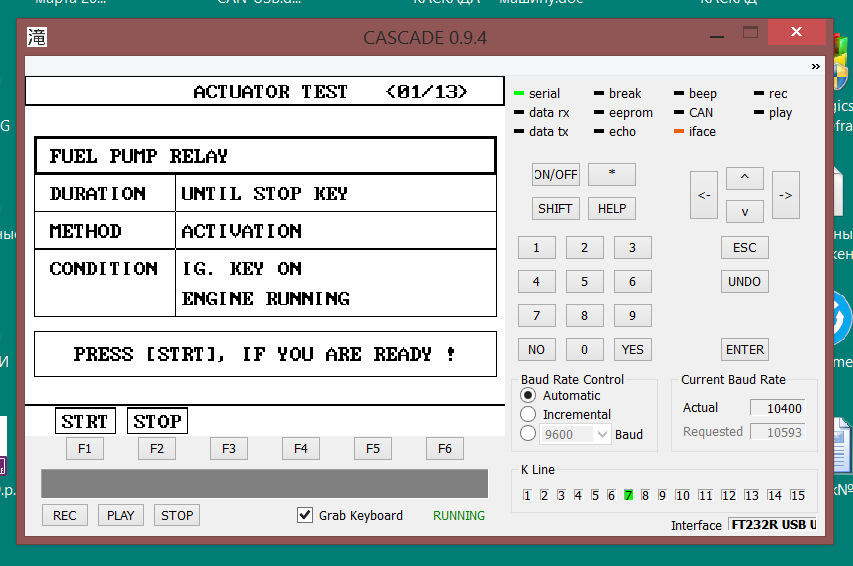Image resolution: width=853 pixels, height=566 pixels.
Task: Open HELP on the keypad
Action: tap(612, 208)
